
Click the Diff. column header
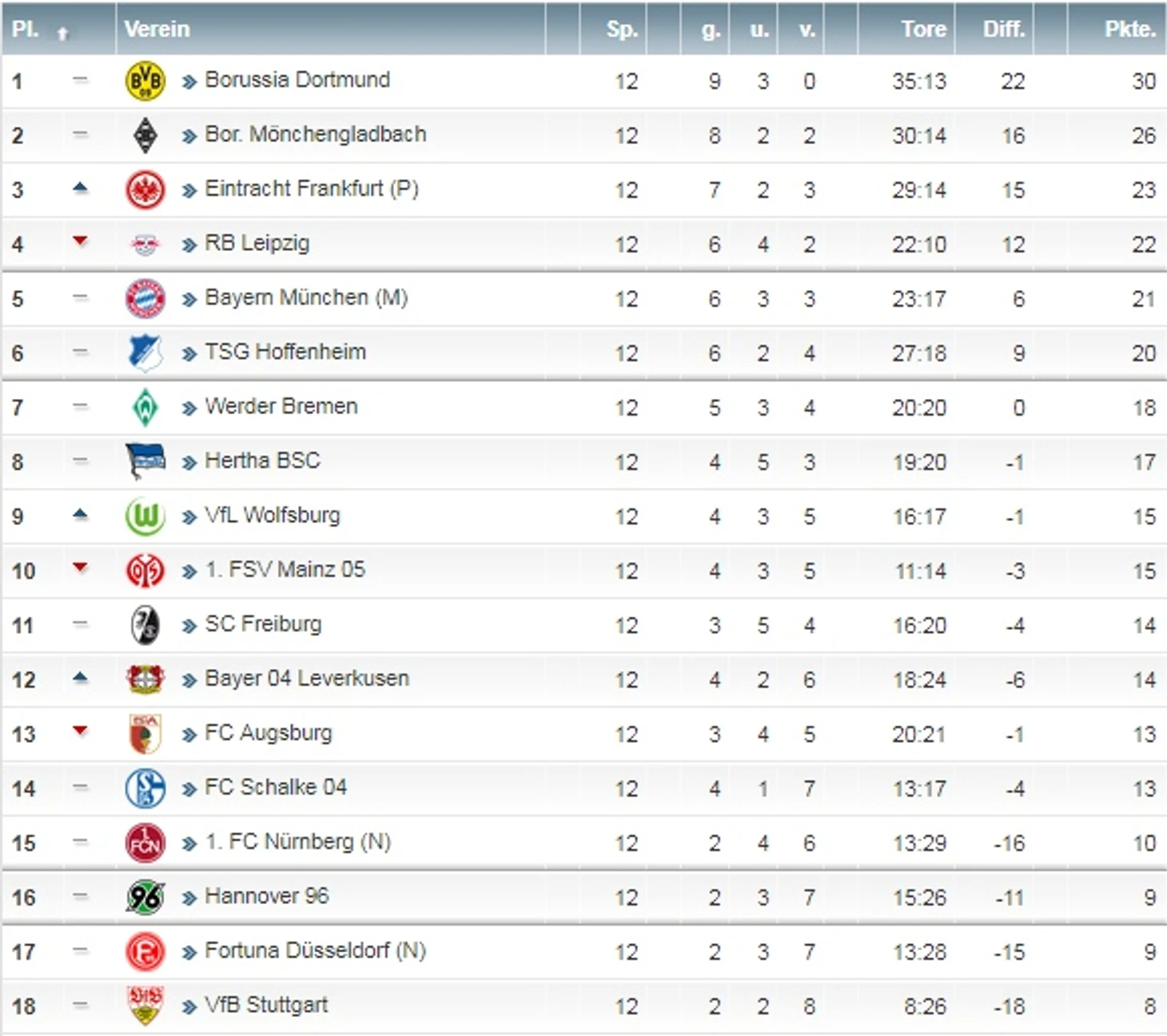click(x=1003, y=29)
